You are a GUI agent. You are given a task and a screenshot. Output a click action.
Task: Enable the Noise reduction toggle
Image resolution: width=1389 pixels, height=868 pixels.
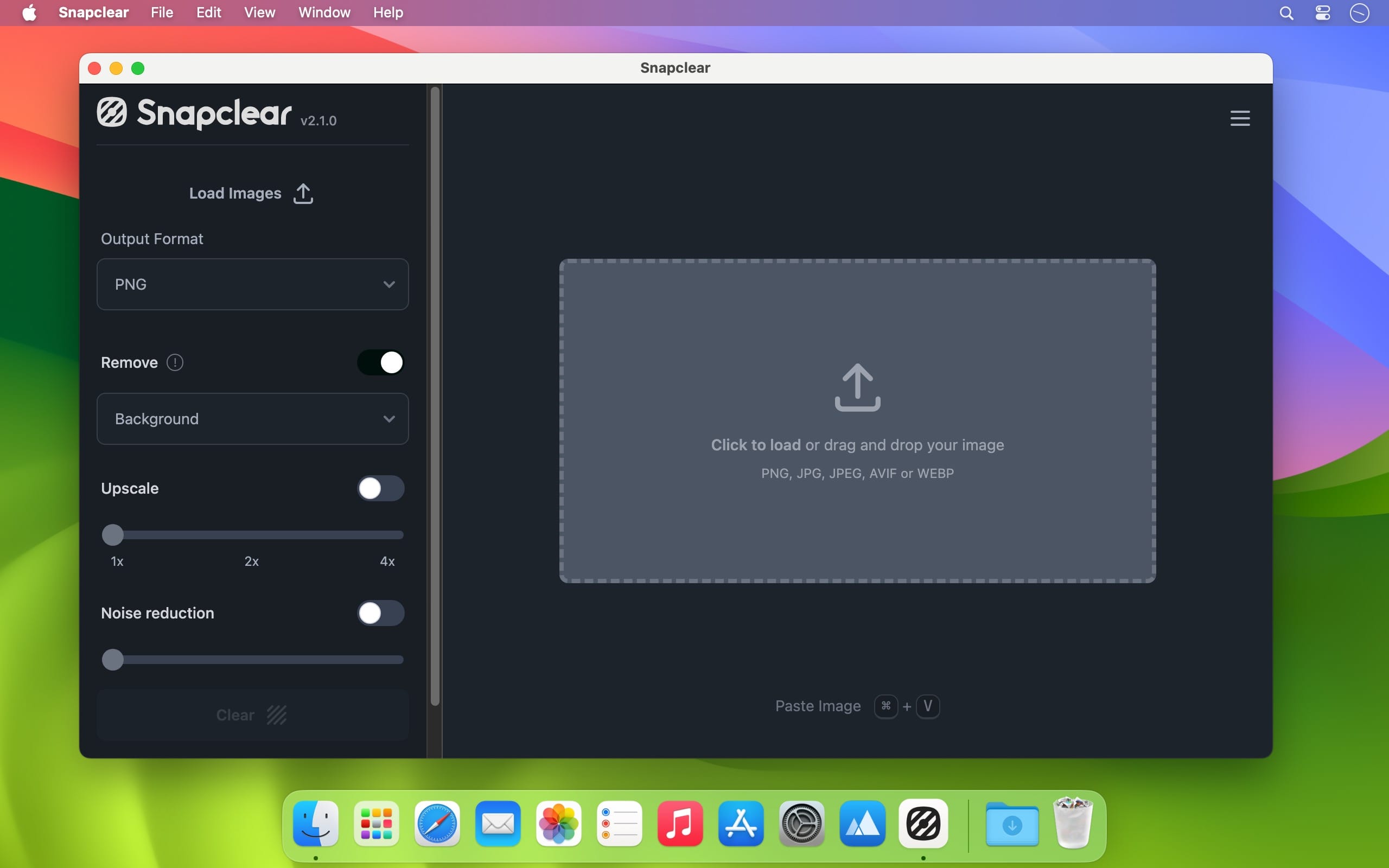[381, 613]
